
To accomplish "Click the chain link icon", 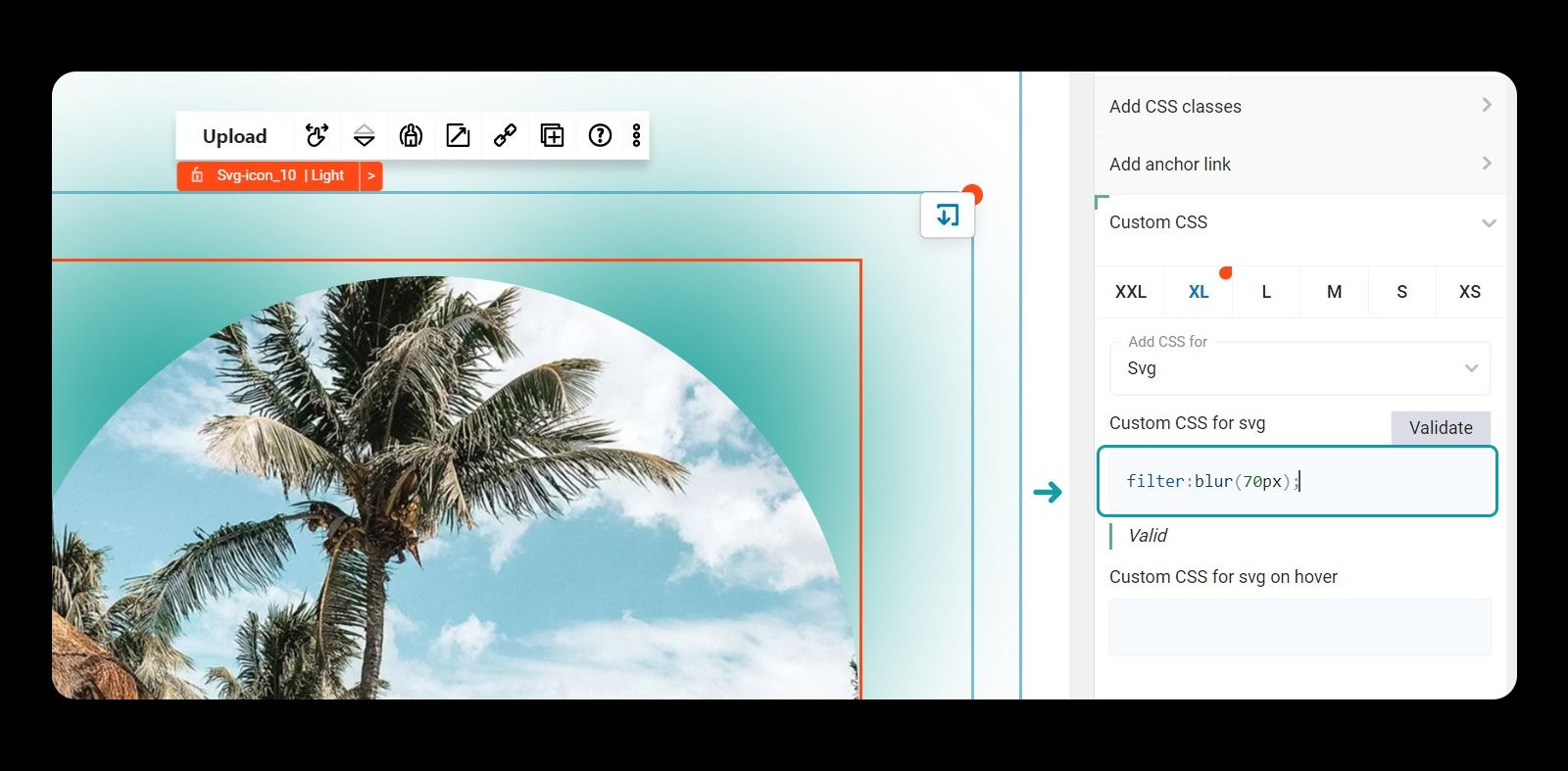I will pos(505,135).
